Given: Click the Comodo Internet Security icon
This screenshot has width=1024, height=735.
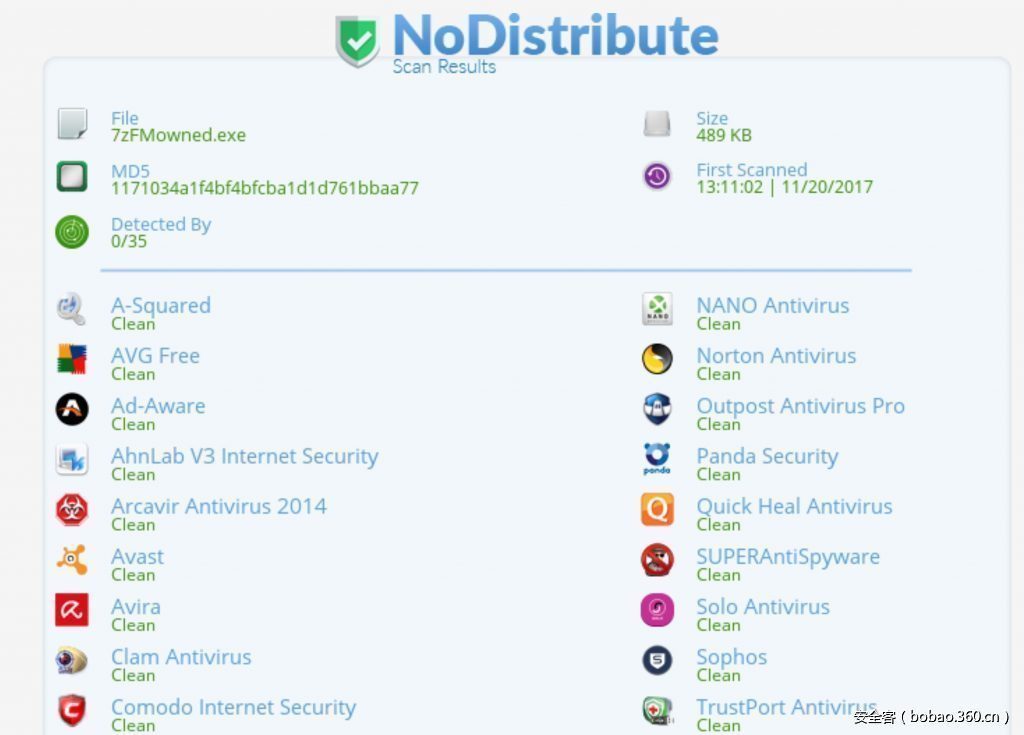Looking at the screenshot, I should click(x=72, y=710).
